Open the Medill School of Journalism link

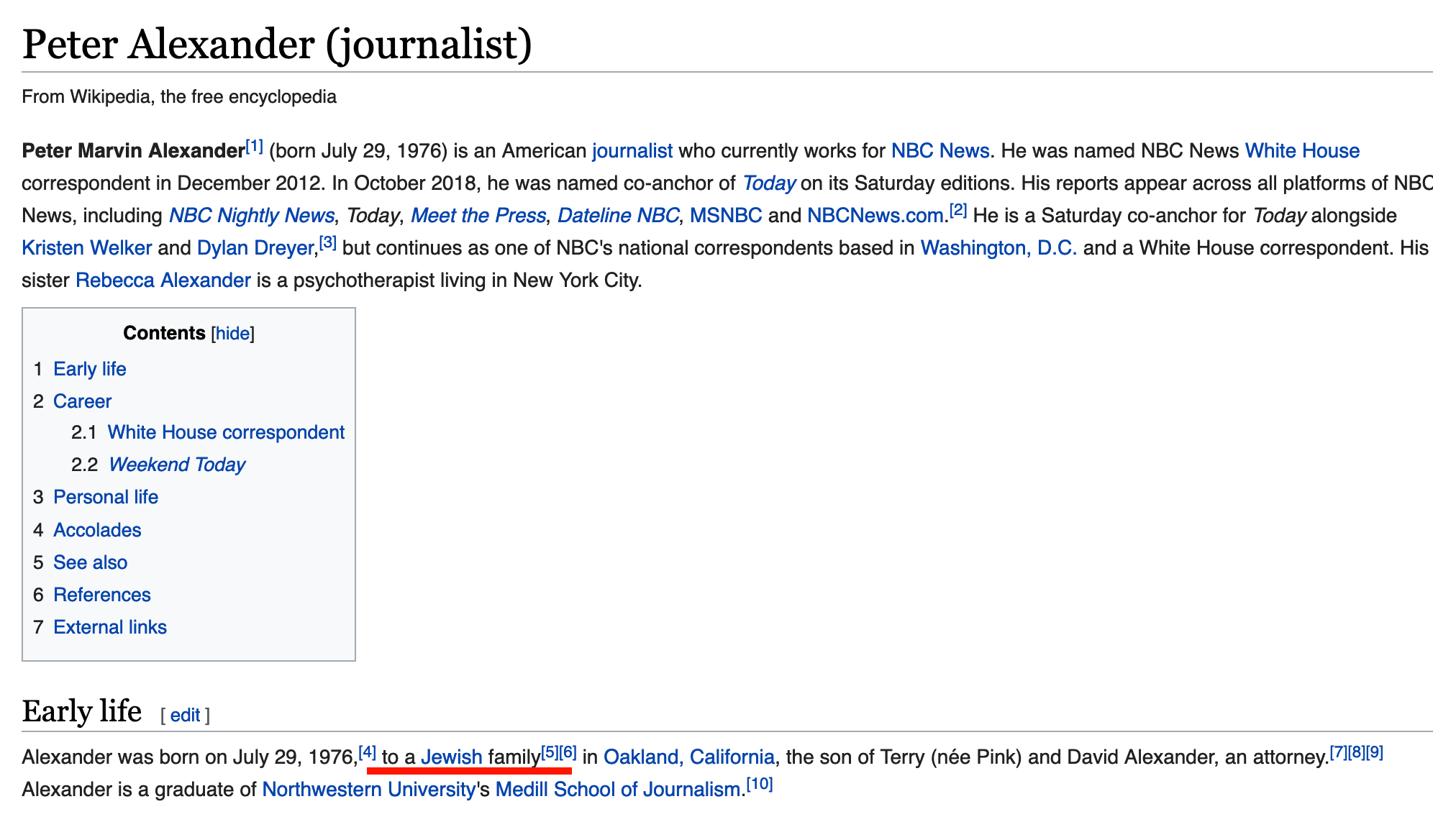(x=618, y=790)
